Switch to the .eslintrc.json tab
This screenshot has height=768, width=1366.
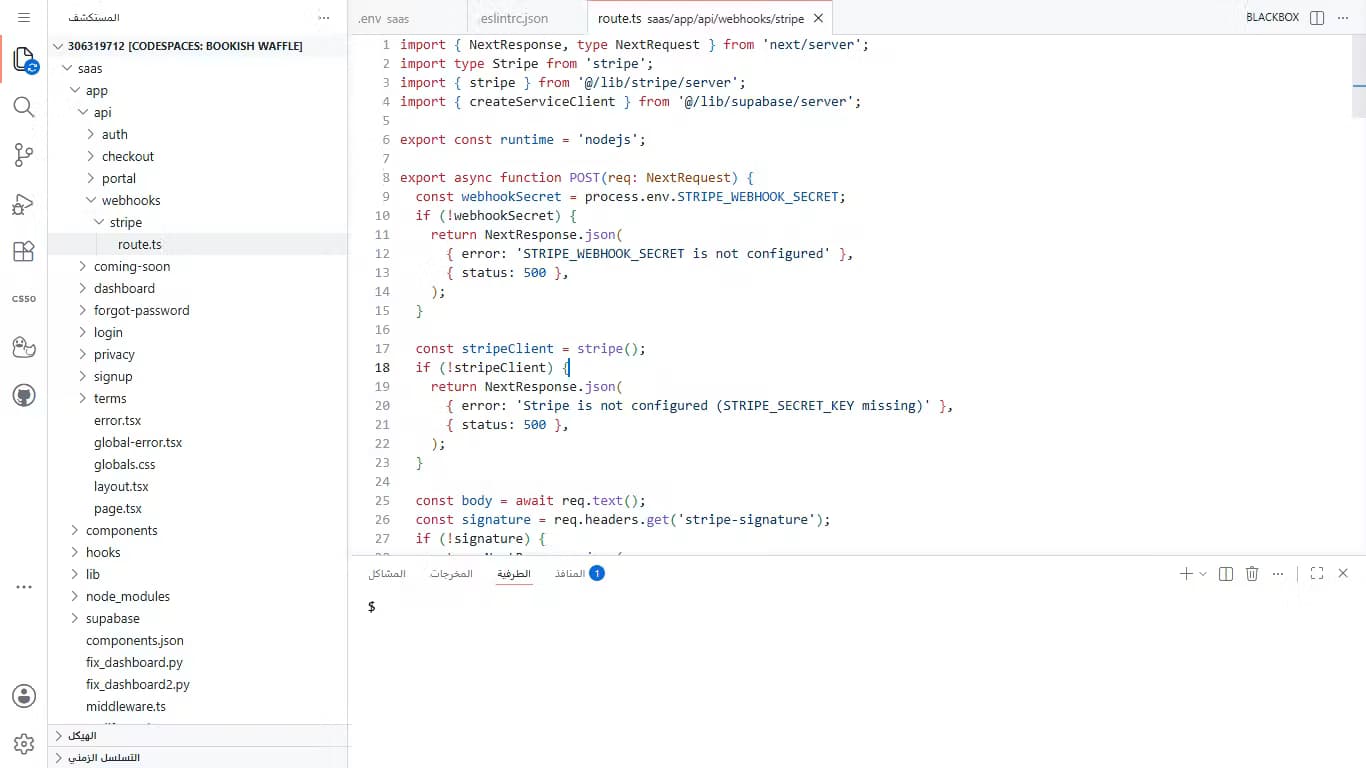[x=527, y=18]
